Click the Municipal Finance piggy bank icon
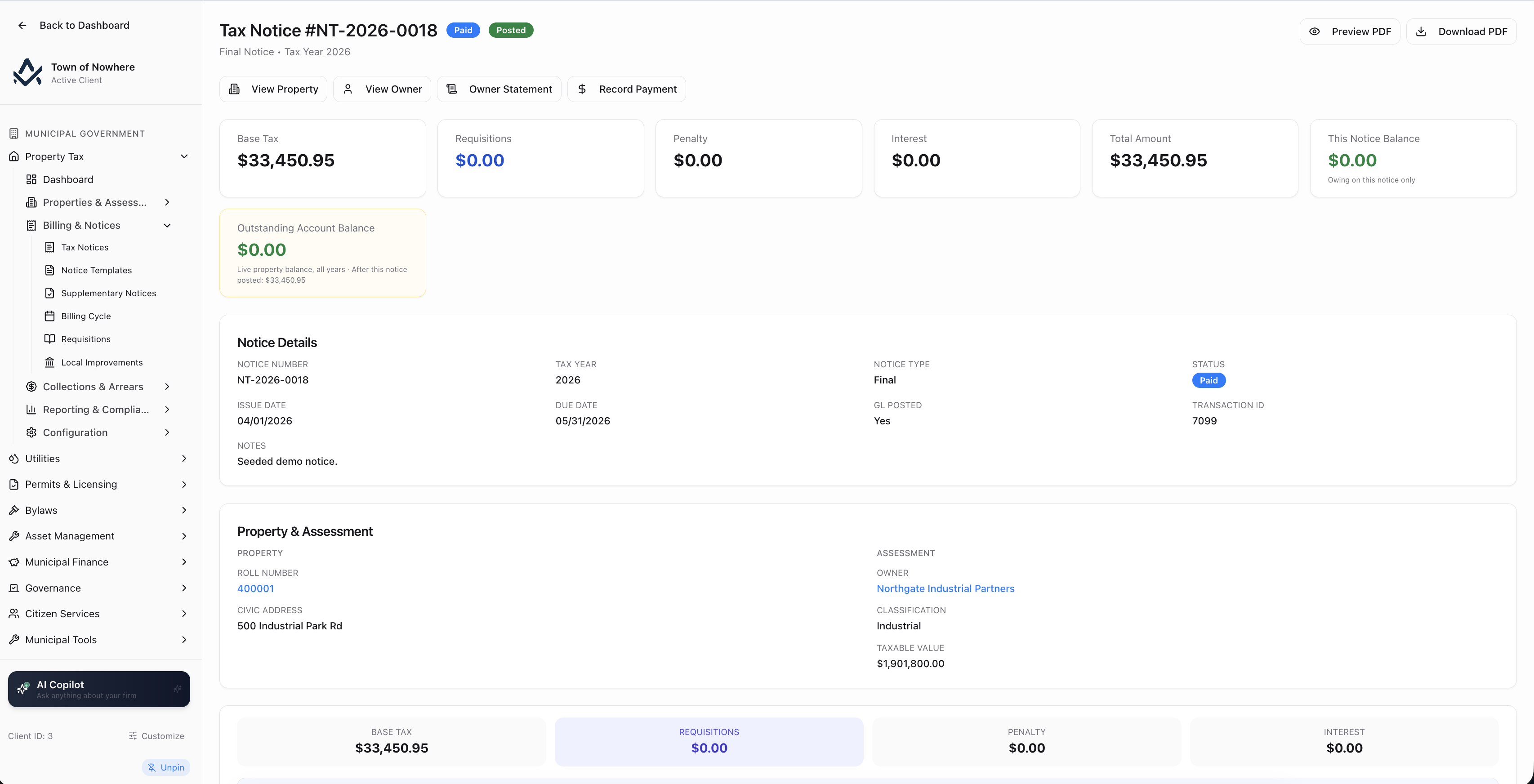 (13, 562)
